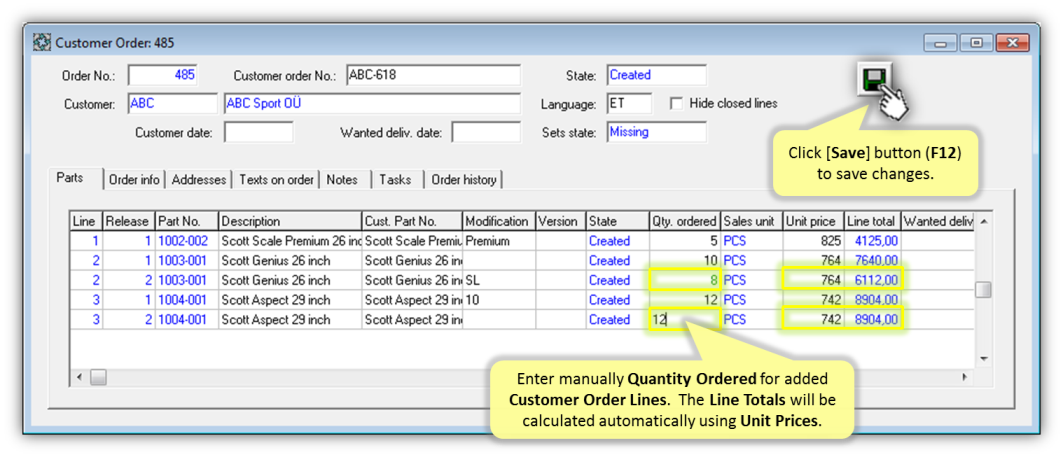The image size is (1063, 457).
Task: Click the Modification column header
Action: [x=498, y=221]
